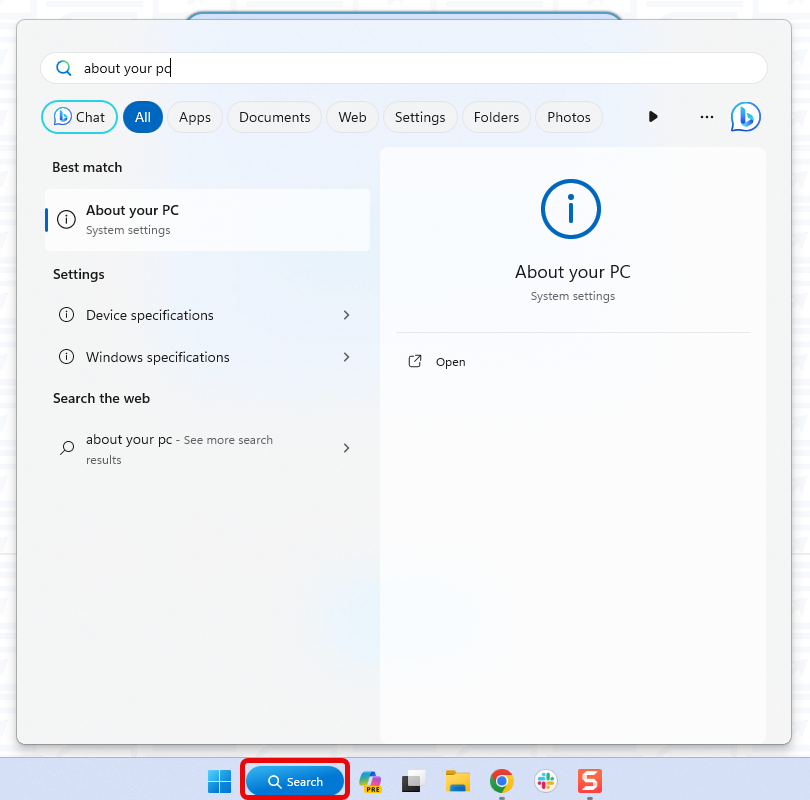Expand the web search result arrow
Viewport: 810px width, 800px height.
(x=346, y=448)
